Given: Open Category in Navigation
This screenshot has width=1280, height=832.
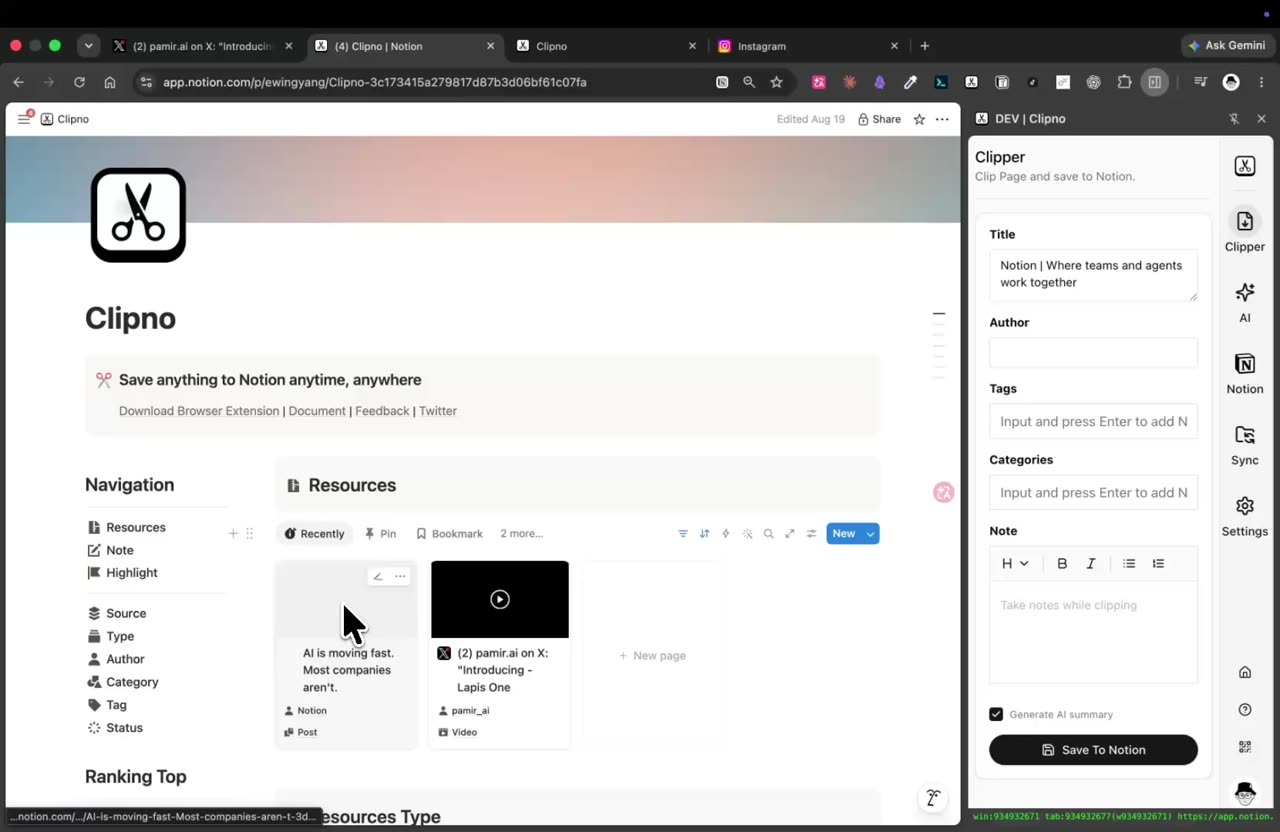Looking at the screenshot, I should [x=122, y=683].
